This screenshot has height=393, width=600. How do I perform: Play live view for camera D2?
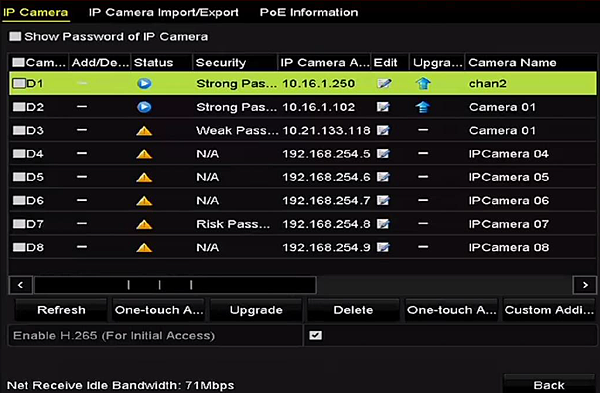click(x=144, y=107)
